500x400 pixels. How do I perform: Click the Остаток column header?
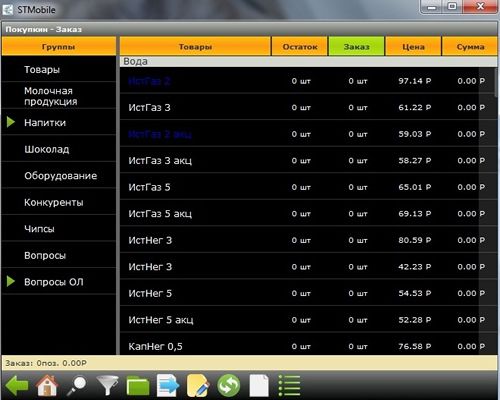300,46
